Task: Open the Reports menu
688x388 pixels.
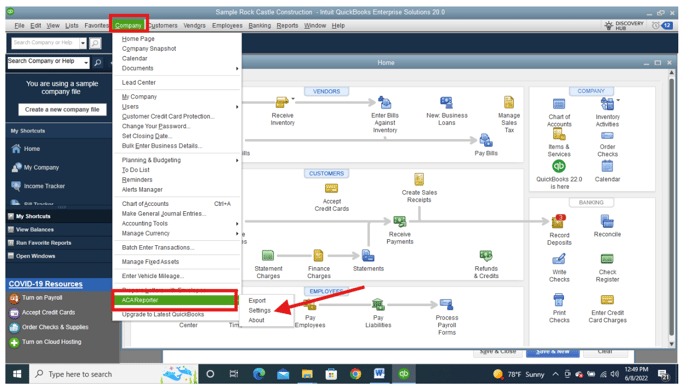Action: (x=287, y=25)
